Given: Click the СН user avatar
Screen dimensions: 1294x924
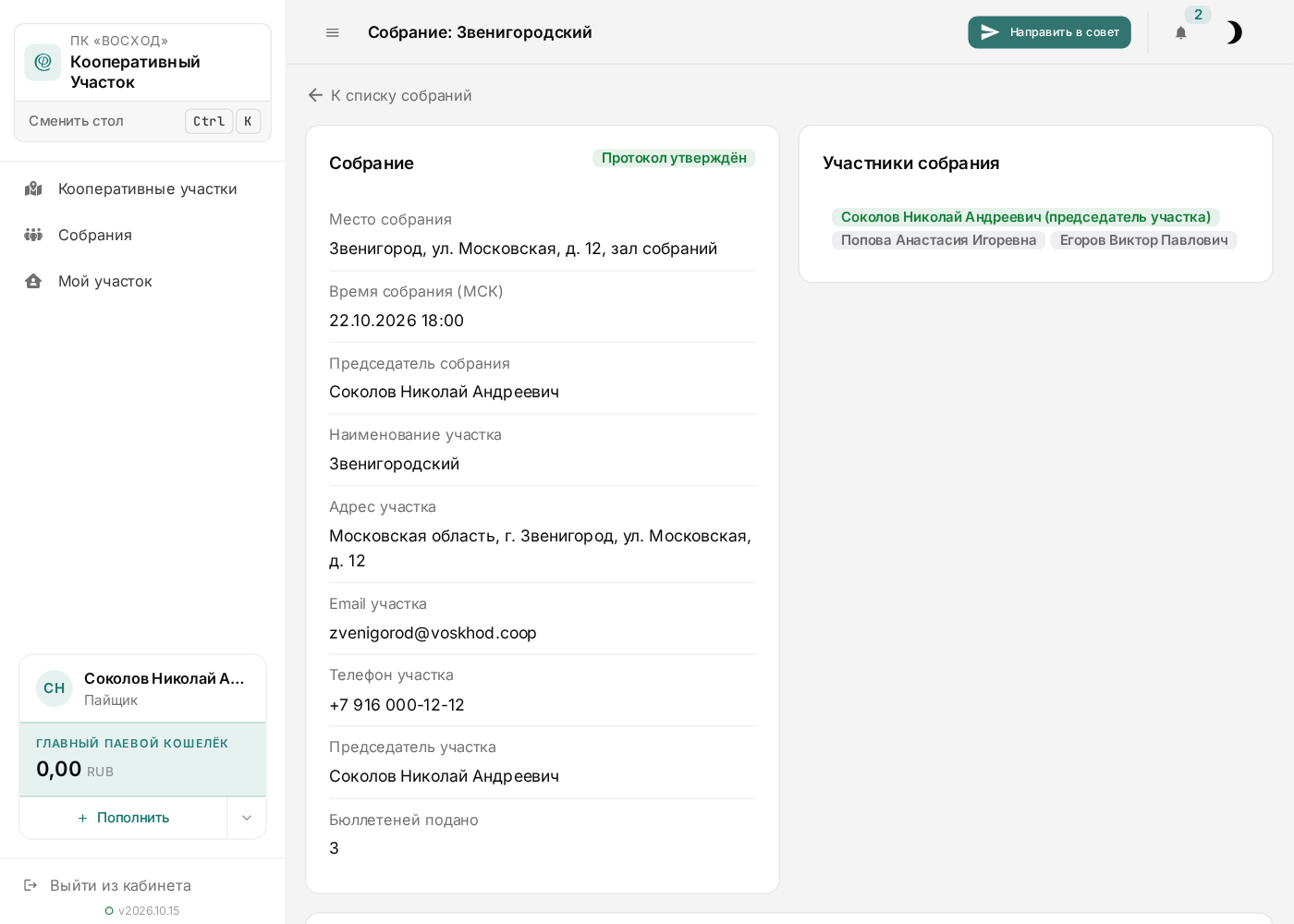Looking at the screenshot, I should pos(55,688).
